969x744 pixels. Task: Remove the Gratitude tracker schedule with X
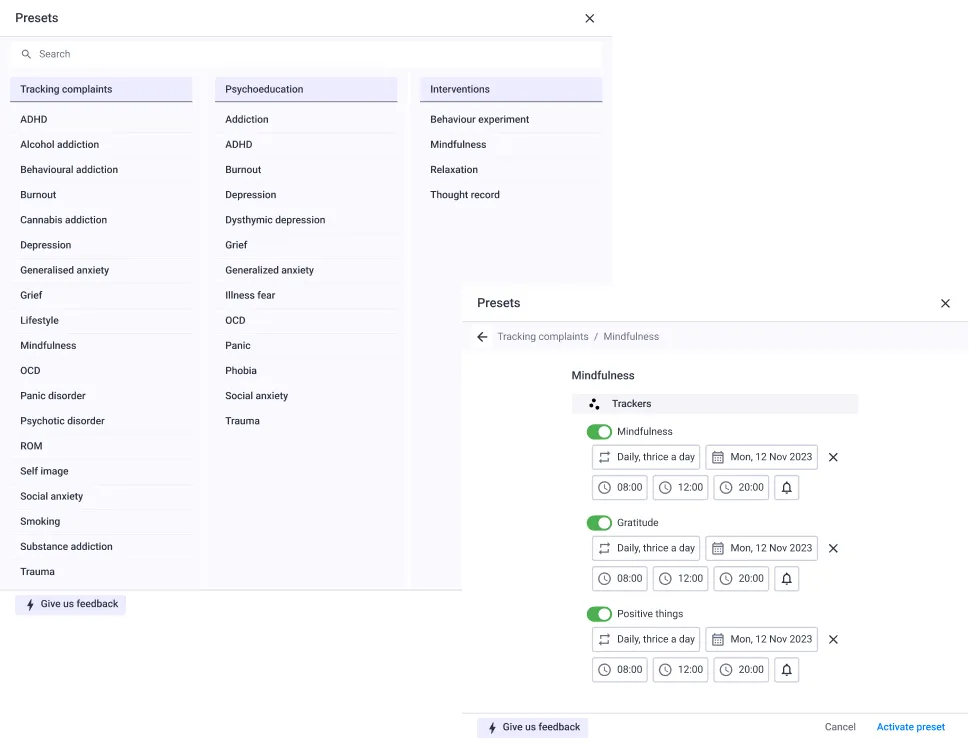point(833,548)
